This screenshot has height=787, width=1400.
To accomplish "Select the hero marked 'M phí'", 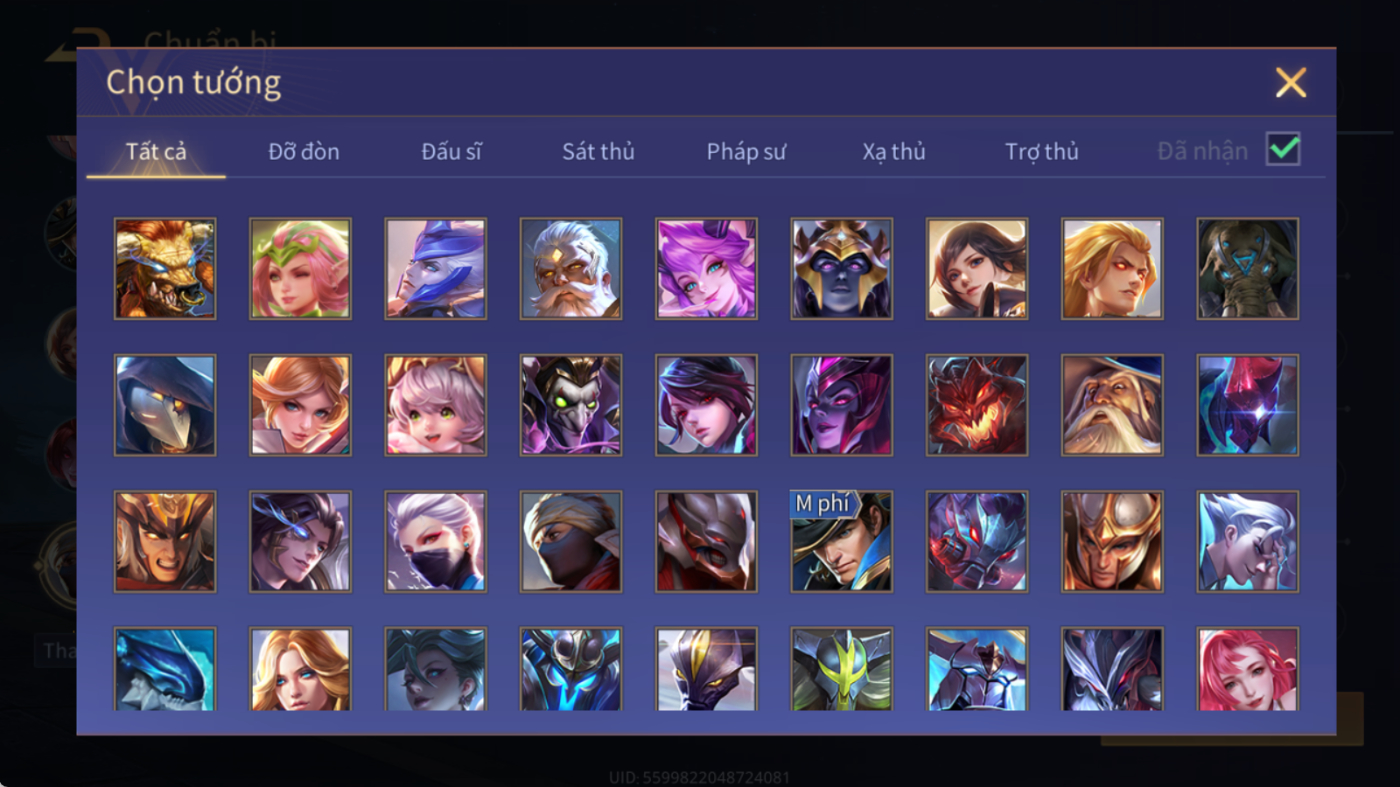I will 842,541.
